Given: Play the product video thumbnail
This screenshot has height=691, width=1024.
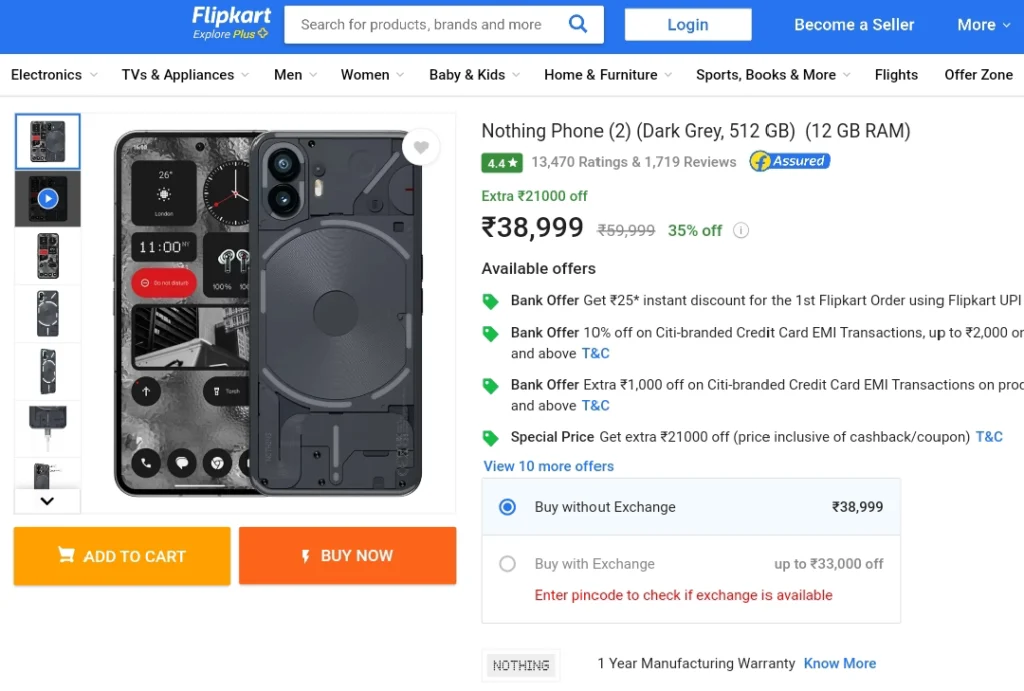Looking at the screenshot, I should 48,199.
